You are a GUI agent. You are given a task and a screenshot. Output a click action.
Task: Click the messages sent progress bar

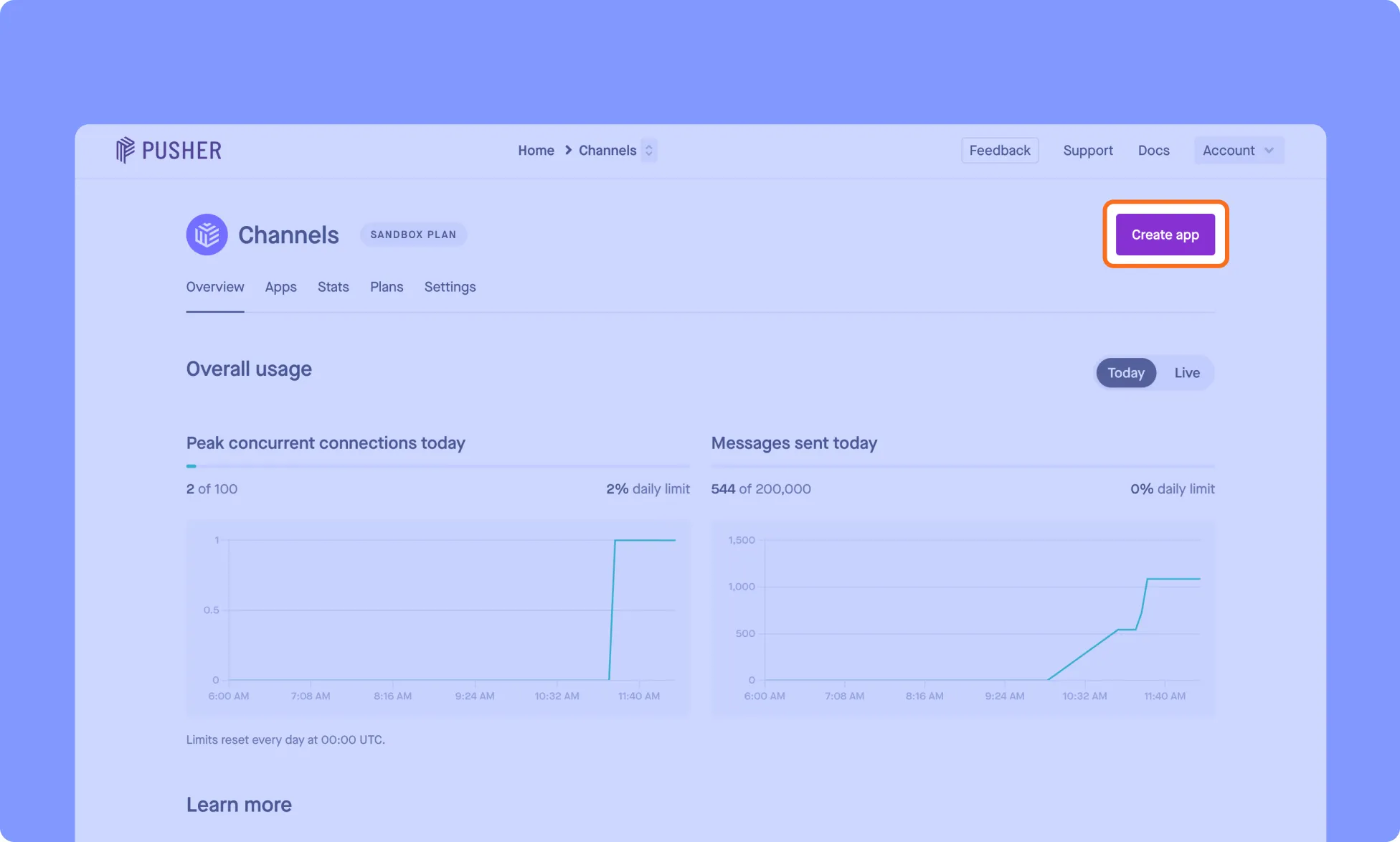pyautogui.click(x=963, y=466)
